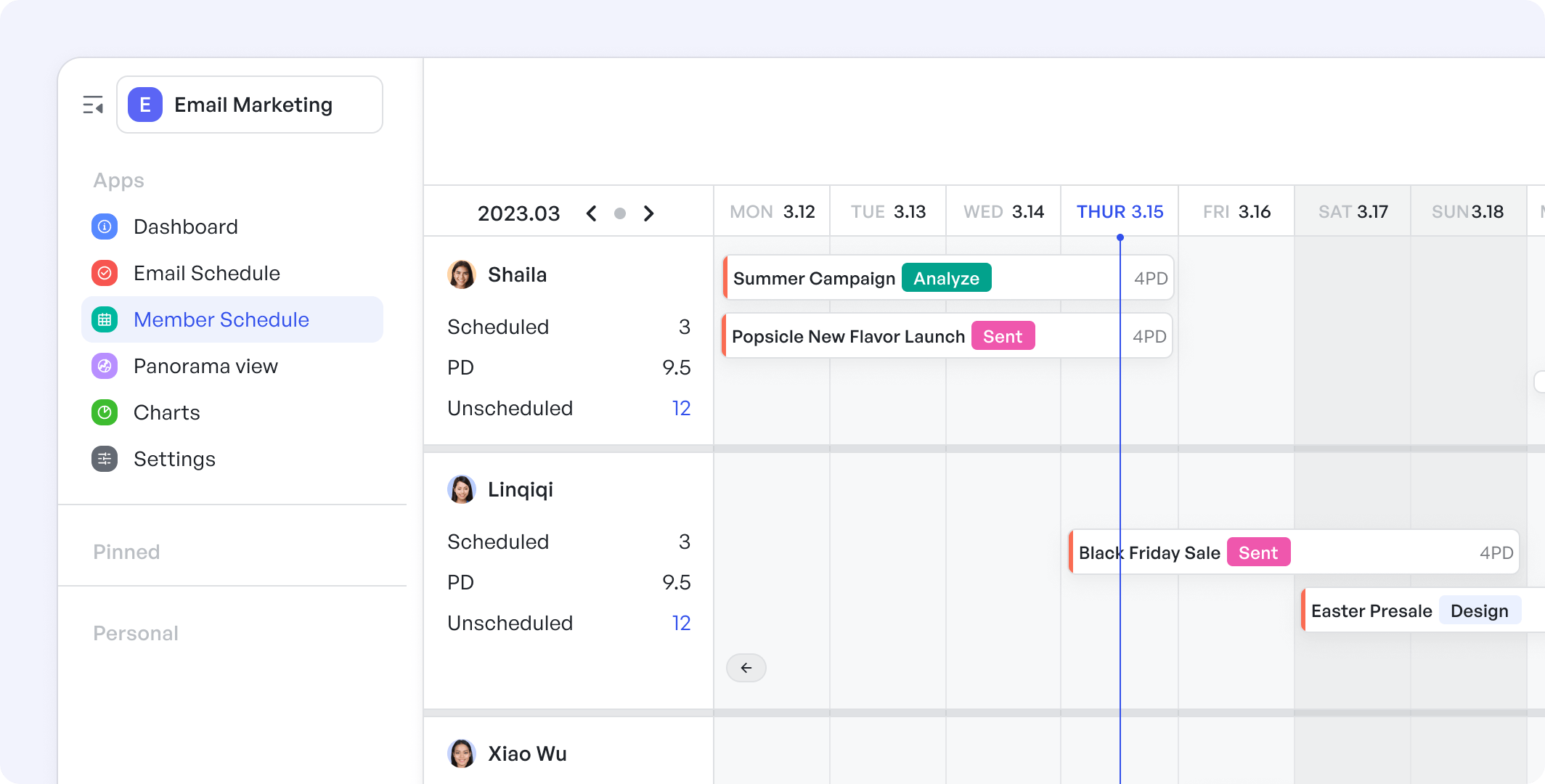
Task: Open the Summer Campaign task bar
Action: tap(948, 277)
